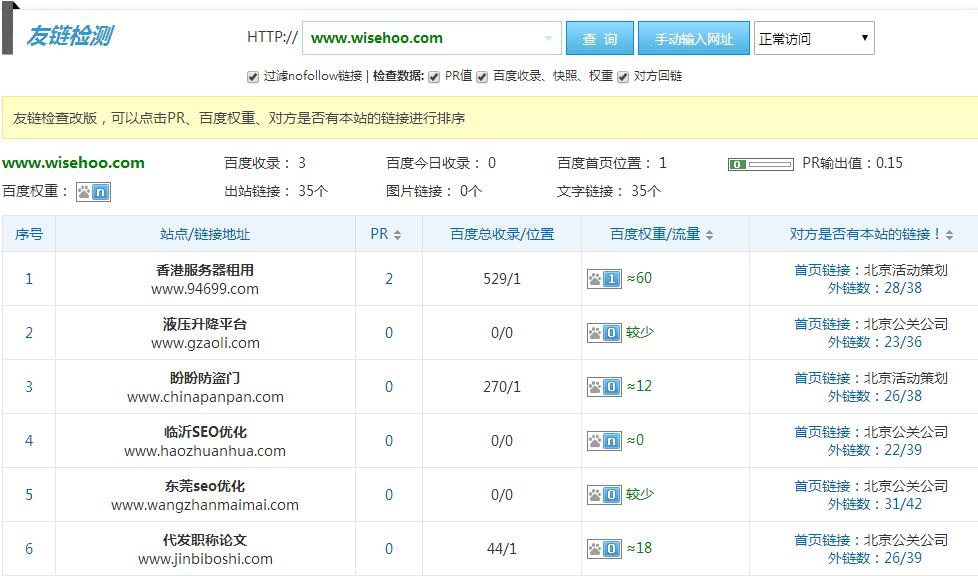
Task: Disable the PR值 check option
Action: (x=433, y=75)
